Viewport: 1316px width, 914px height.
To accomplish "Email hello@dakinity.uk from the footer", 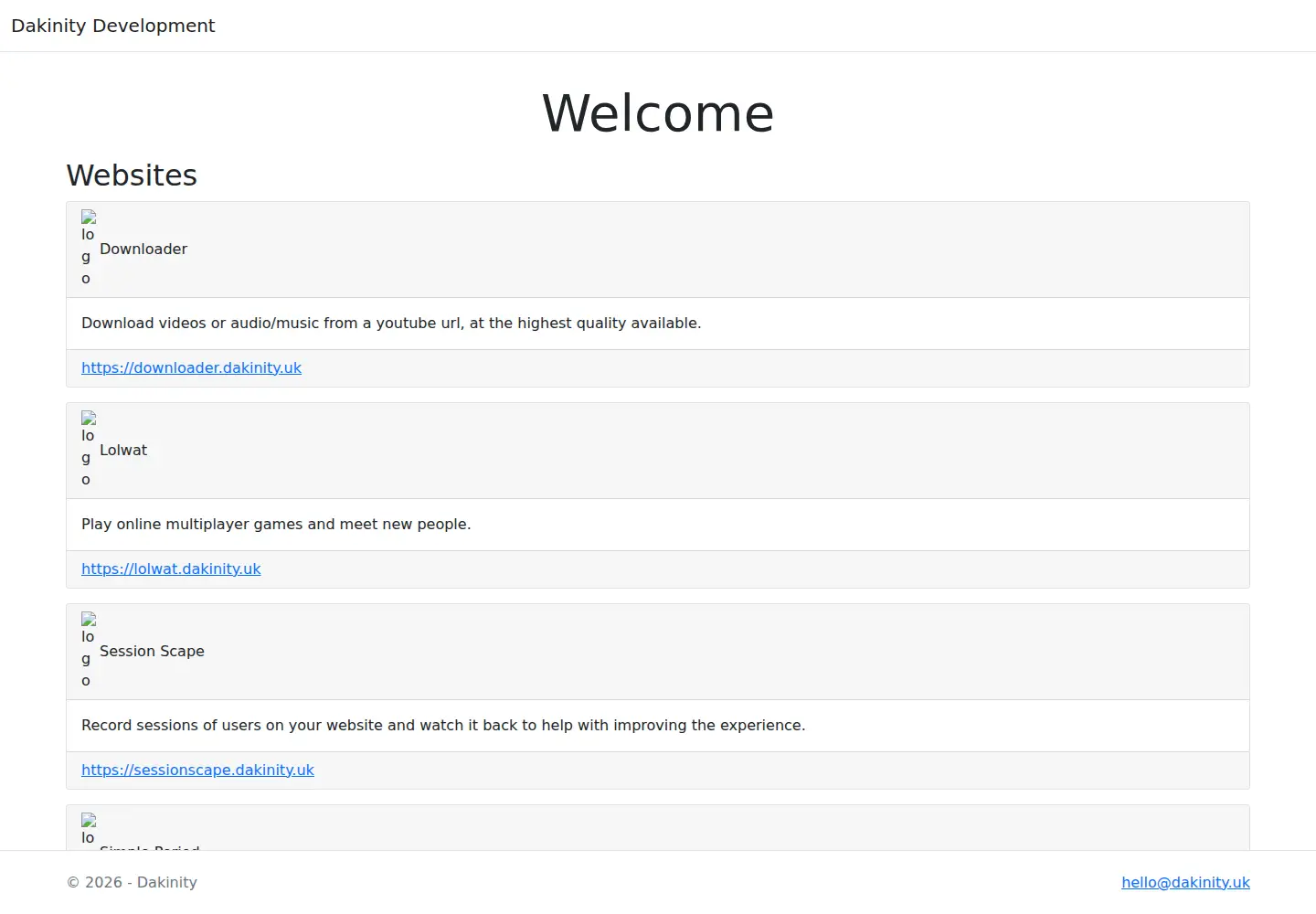I will pyautogui.click(x=1185, y=882).
